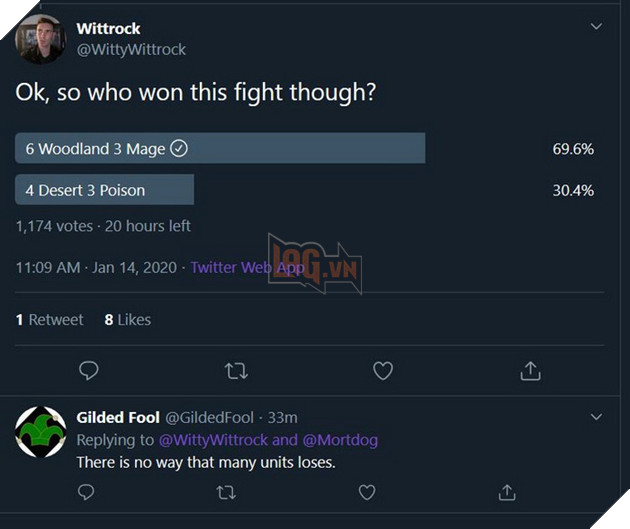Like Wittrock's poll tweet

[x=383, y=371]
